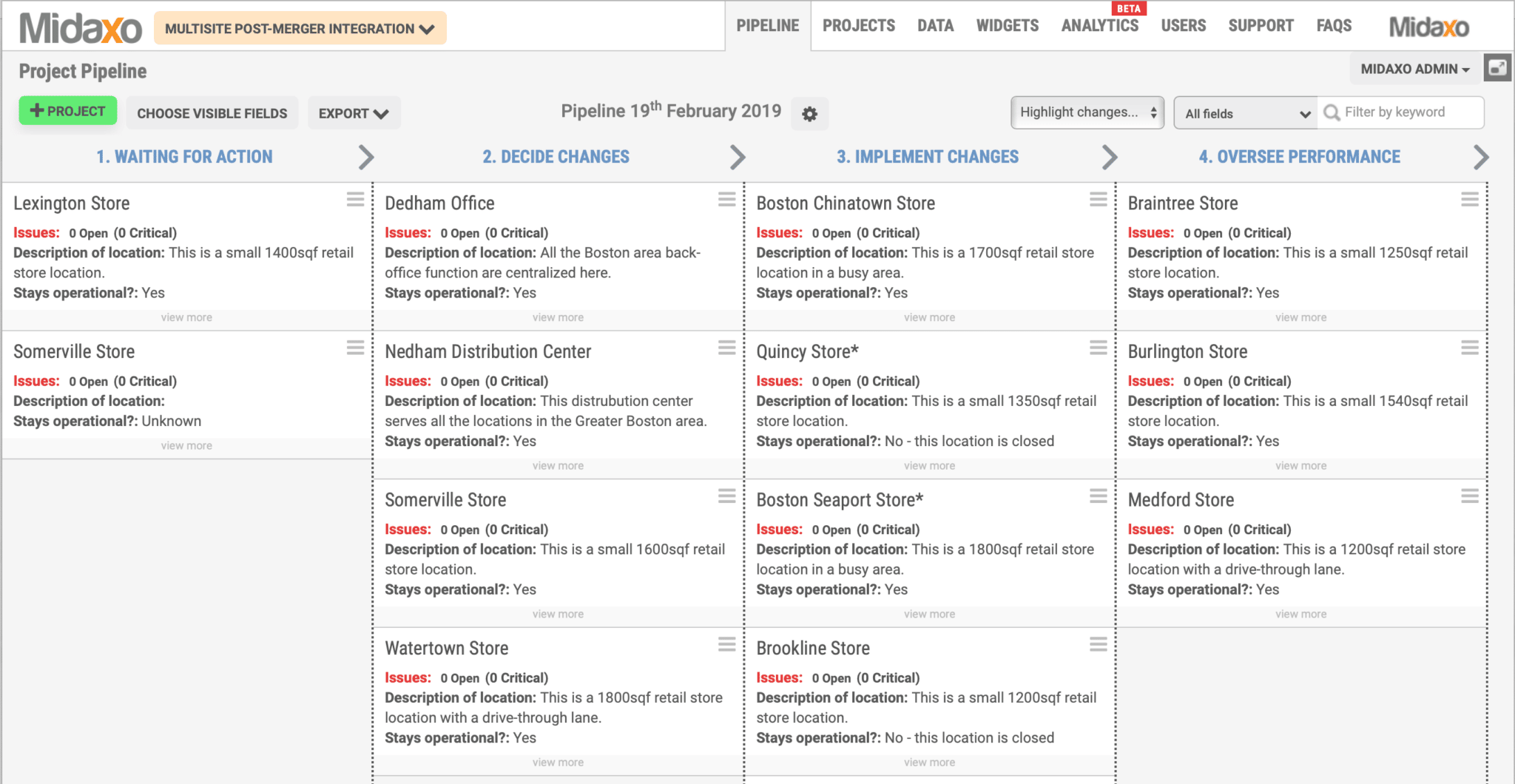Click the search magnifier icon in keyword filter
Image resolution: width=1515 pixels, height=784 pixels.
[1332, 112]
